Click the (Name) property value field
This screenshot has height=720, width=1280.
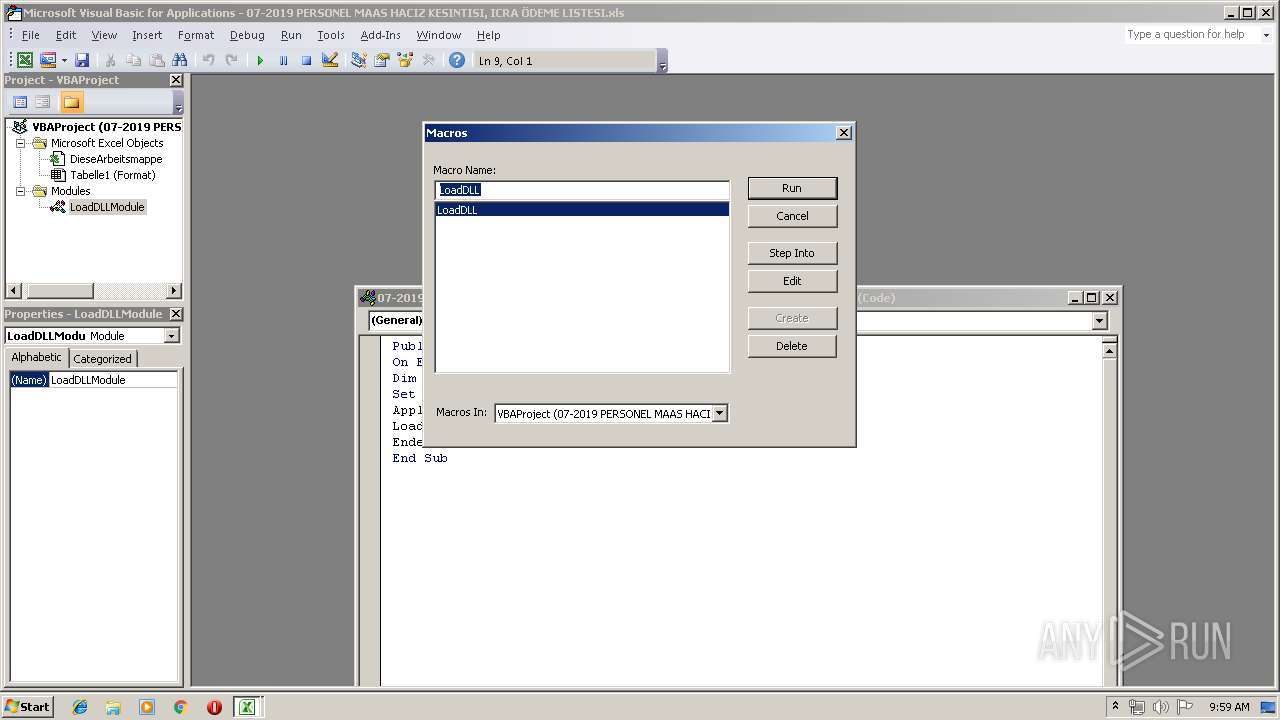(113, 380)
